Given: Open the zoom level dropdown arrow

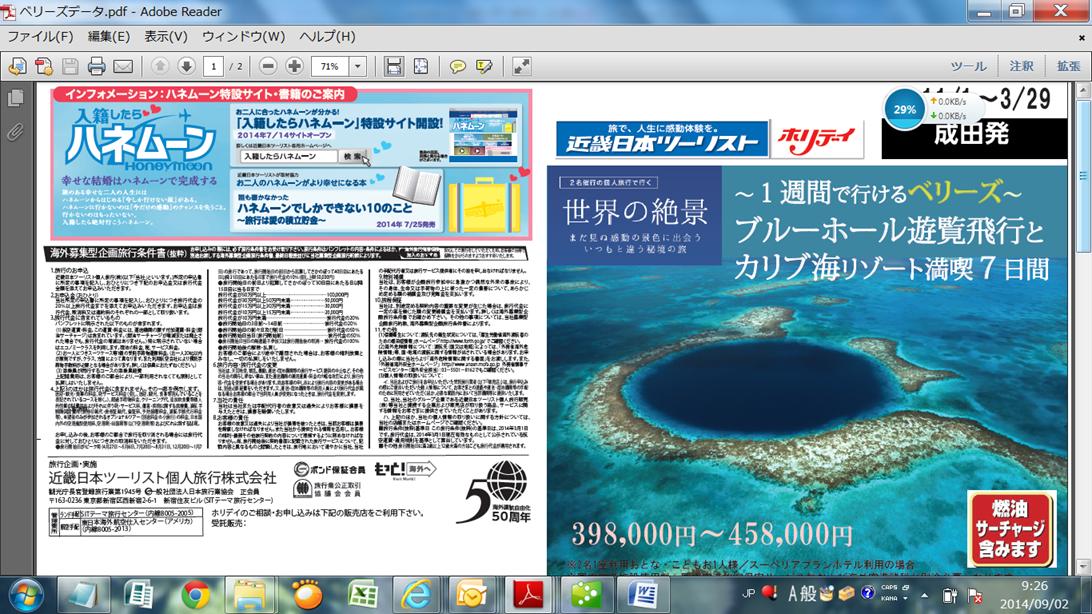Looking at the screenshot, I should 358,66.
